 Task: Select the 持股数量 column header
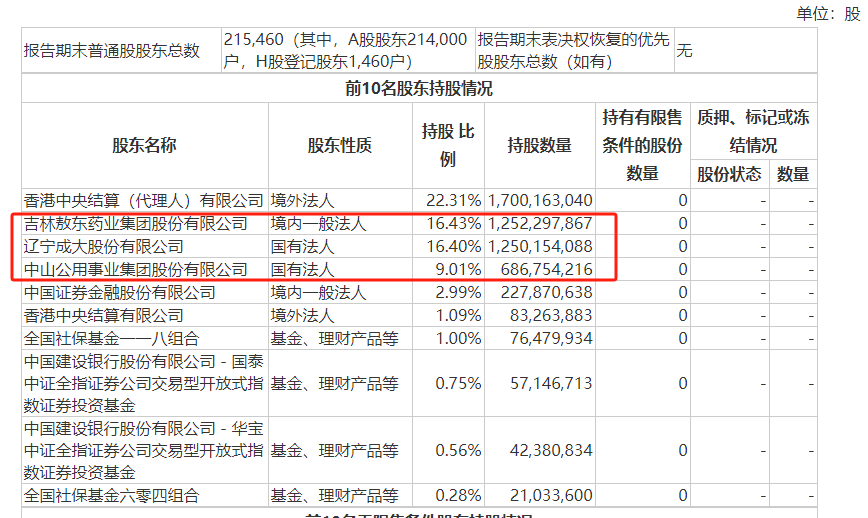click(x=540, y=146)
